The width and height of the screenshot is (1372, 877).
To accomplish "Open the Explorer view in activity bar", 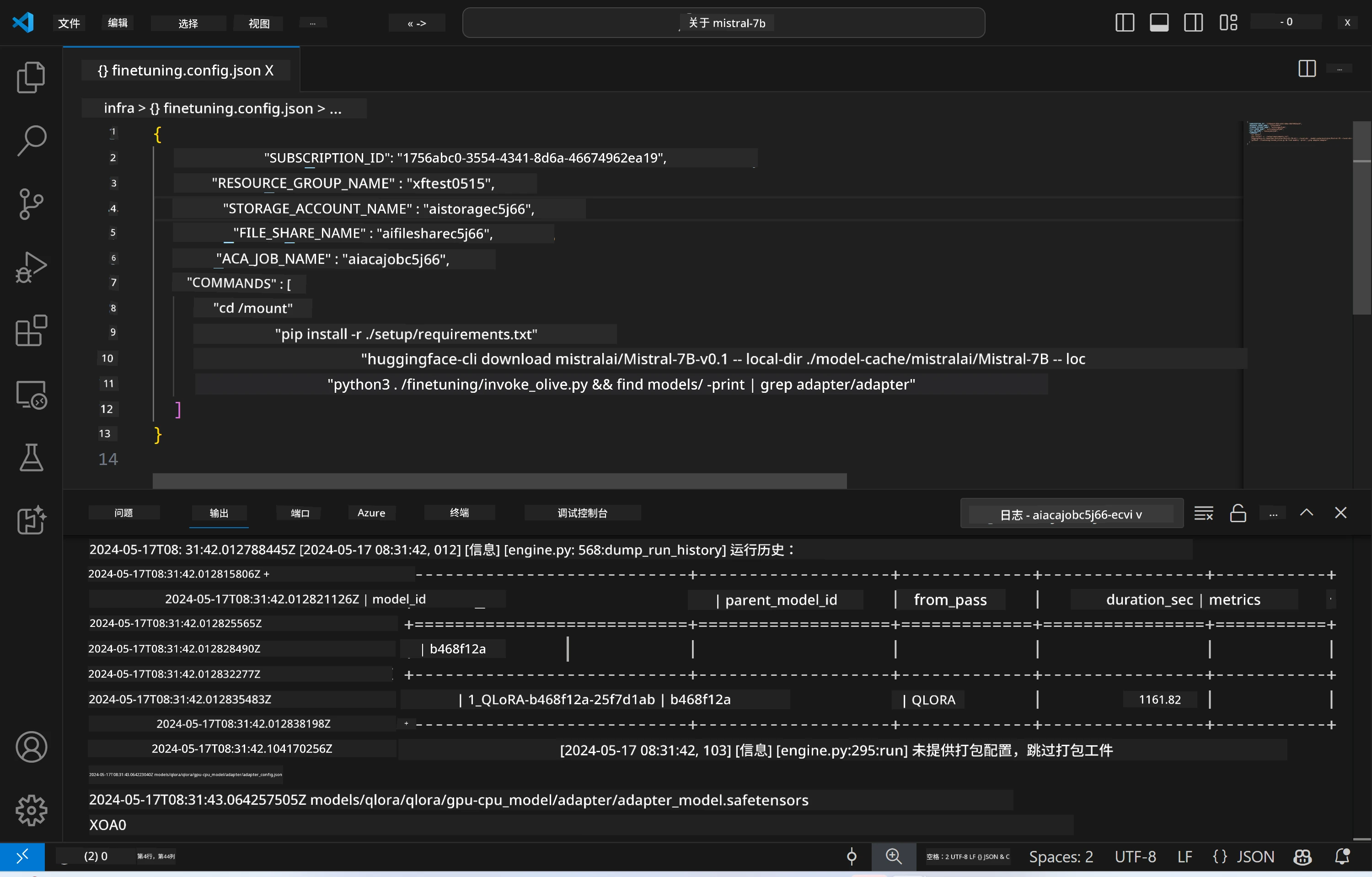I will pyautogui.click(x=31, y=77).
